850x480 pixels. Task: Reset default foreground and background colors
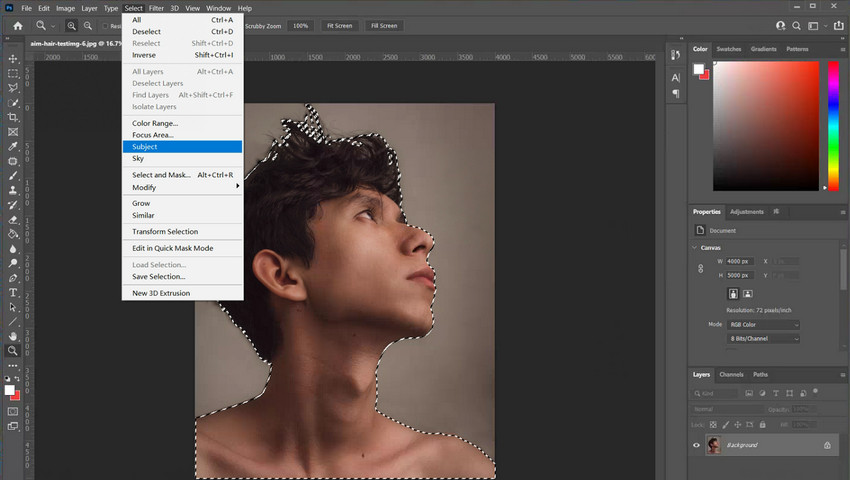8,379
